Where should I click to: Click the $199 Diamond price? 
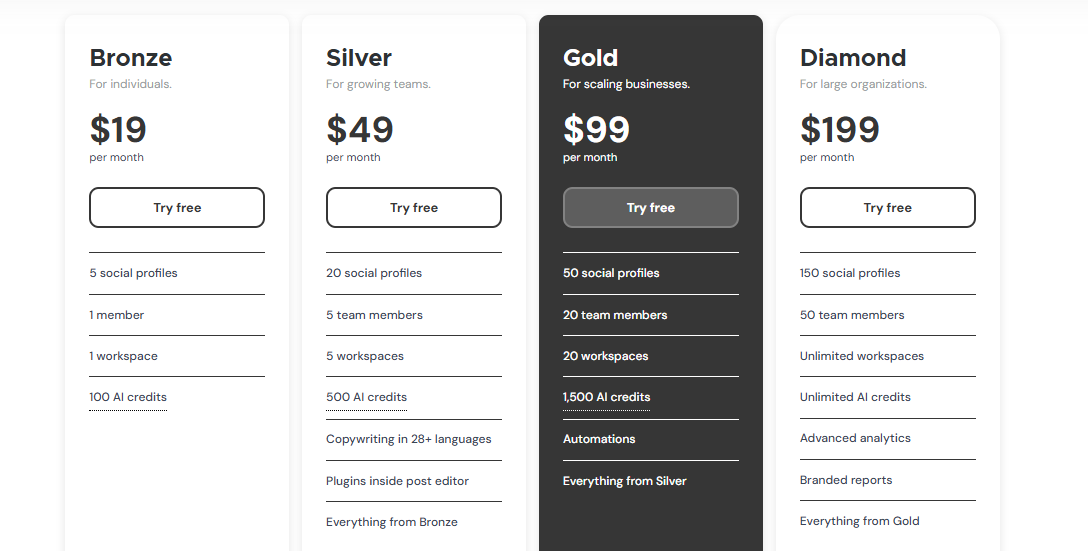[840, 129]
